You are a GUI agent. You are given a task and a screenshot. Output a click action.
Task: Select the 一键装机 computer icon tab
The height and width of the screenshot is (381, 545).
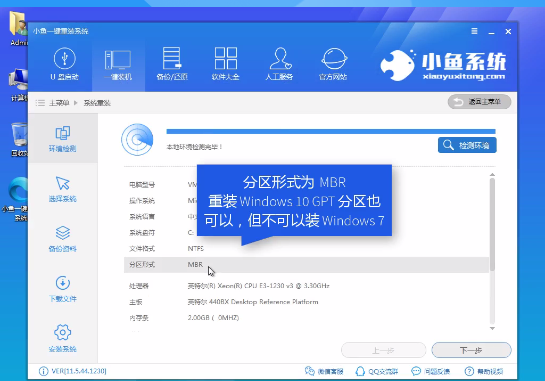(x=118, y=65)
